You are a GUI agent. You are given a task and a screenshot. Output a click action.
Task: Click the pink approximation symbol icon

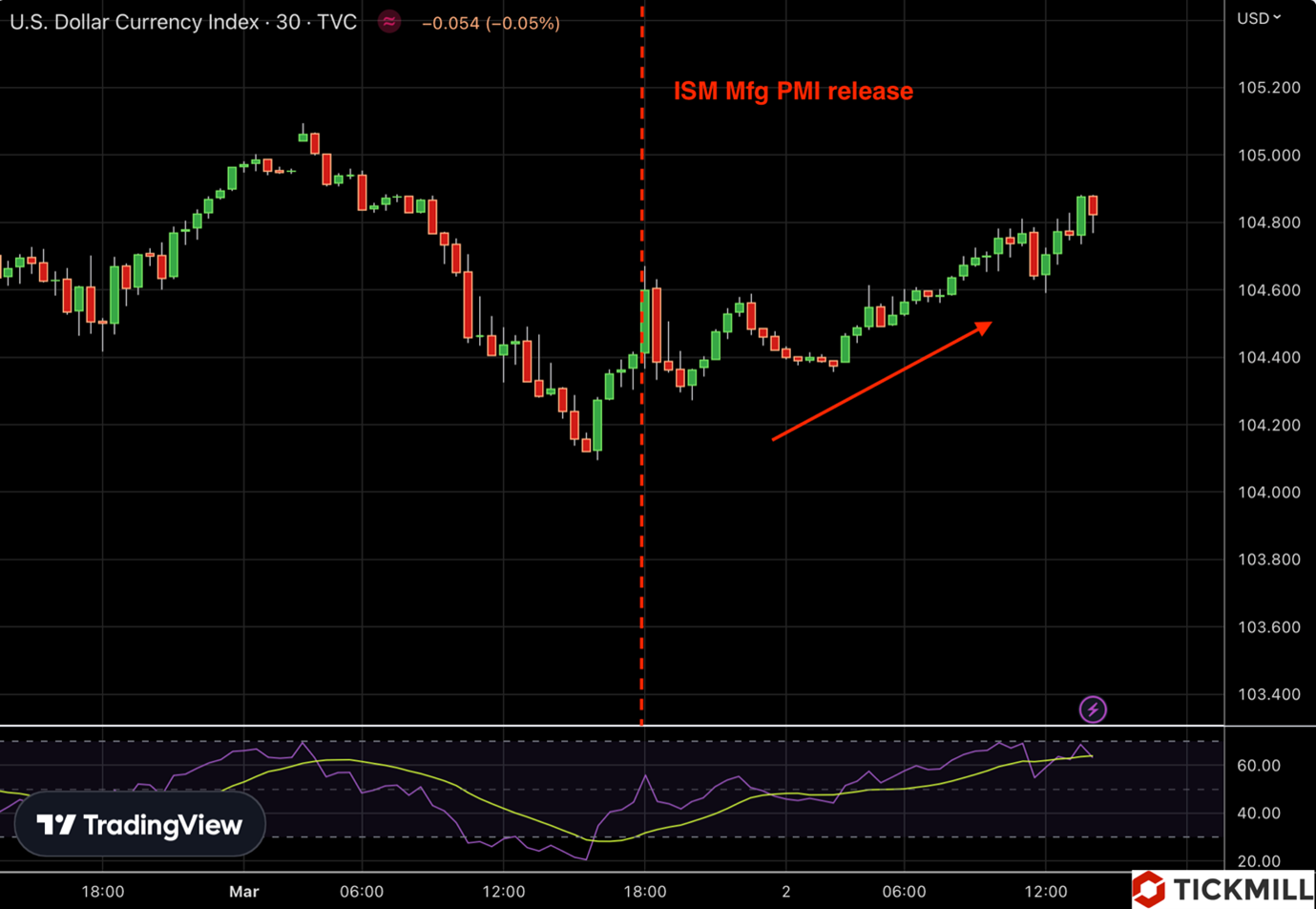[389, 22]
